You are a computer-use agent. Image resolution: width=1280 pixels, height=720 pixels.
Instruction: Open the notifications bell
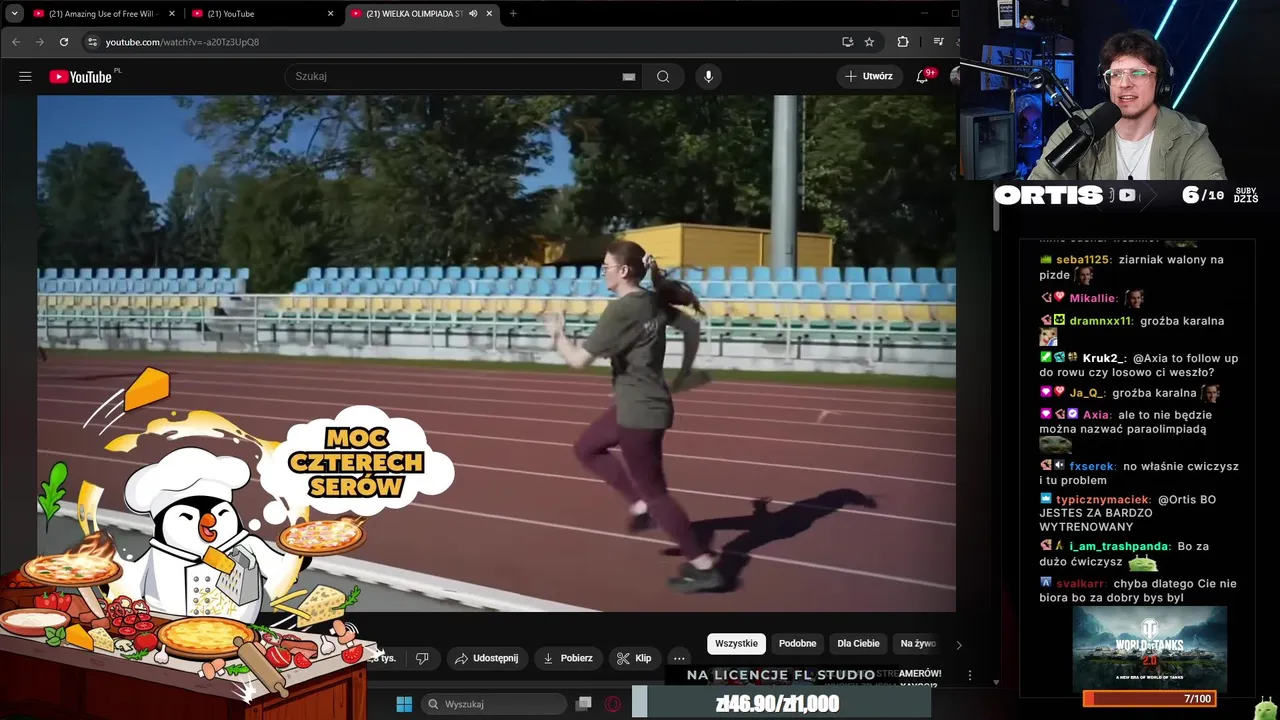923,76
